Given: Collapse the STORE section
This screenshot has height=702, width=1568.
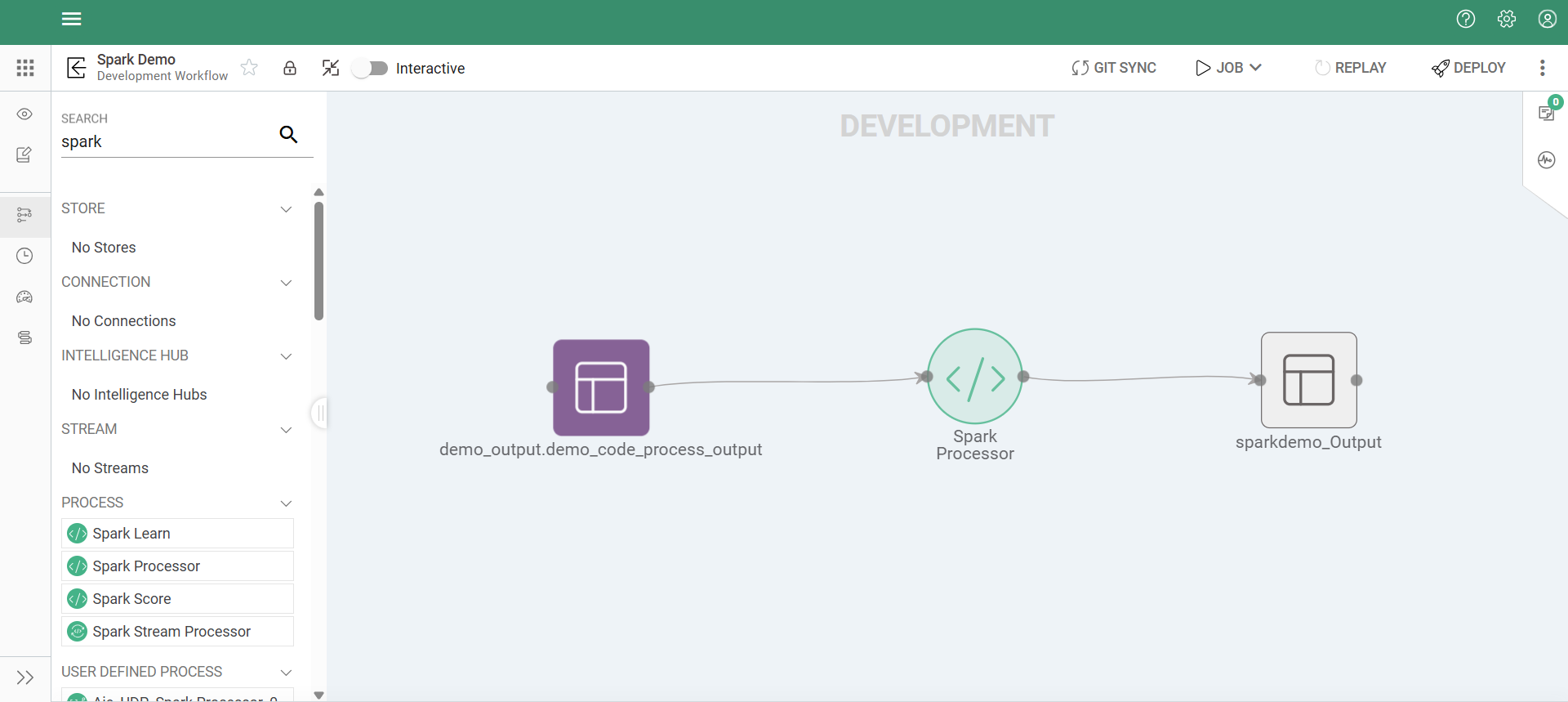Looking at the screenshot, I should tap(286, 209).
